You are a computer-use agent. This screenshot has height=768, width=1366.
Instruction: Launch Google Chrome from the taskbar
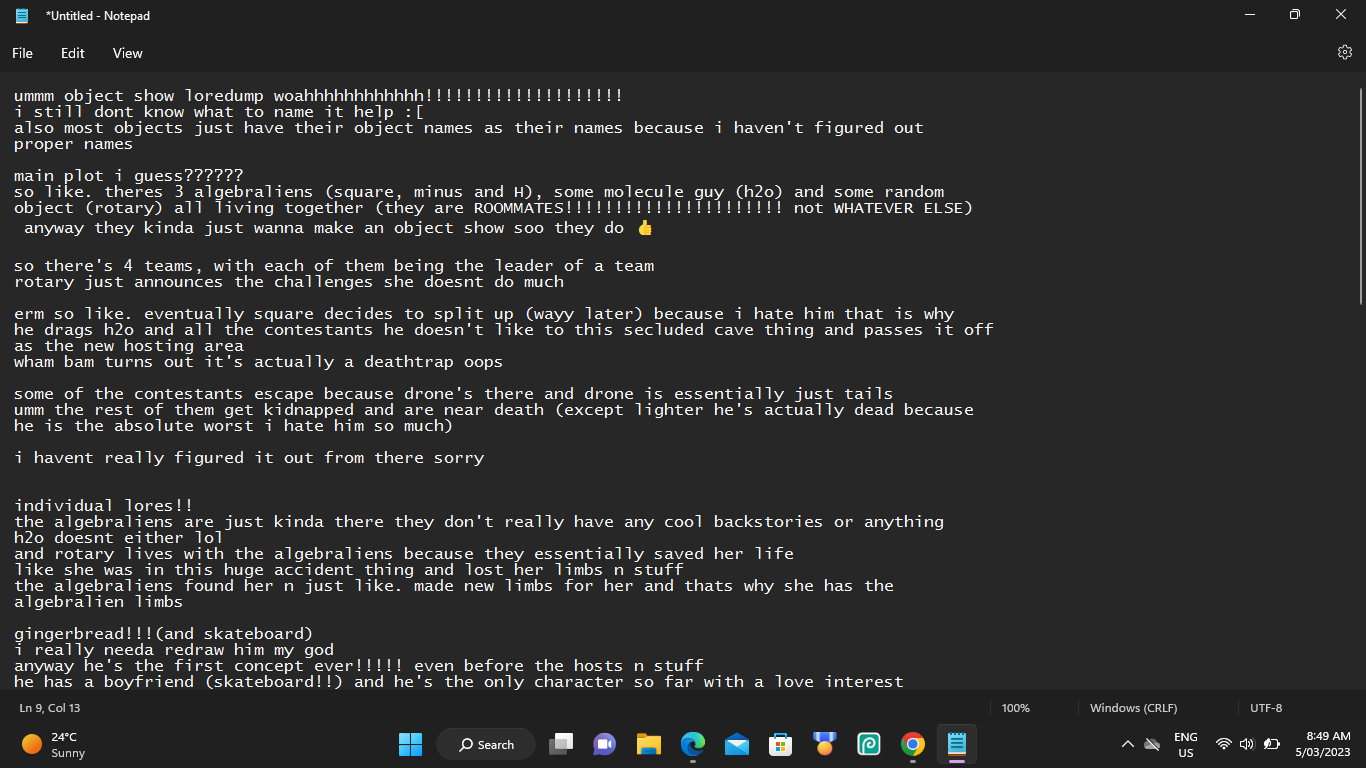(x=912, y=744)
